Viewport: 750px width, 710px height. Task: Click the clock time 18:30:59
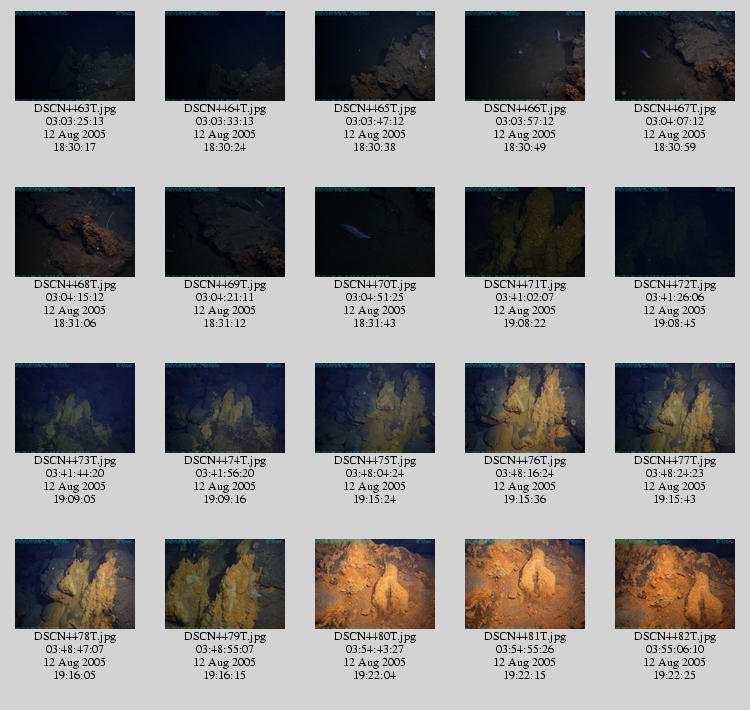pos(675,147)
